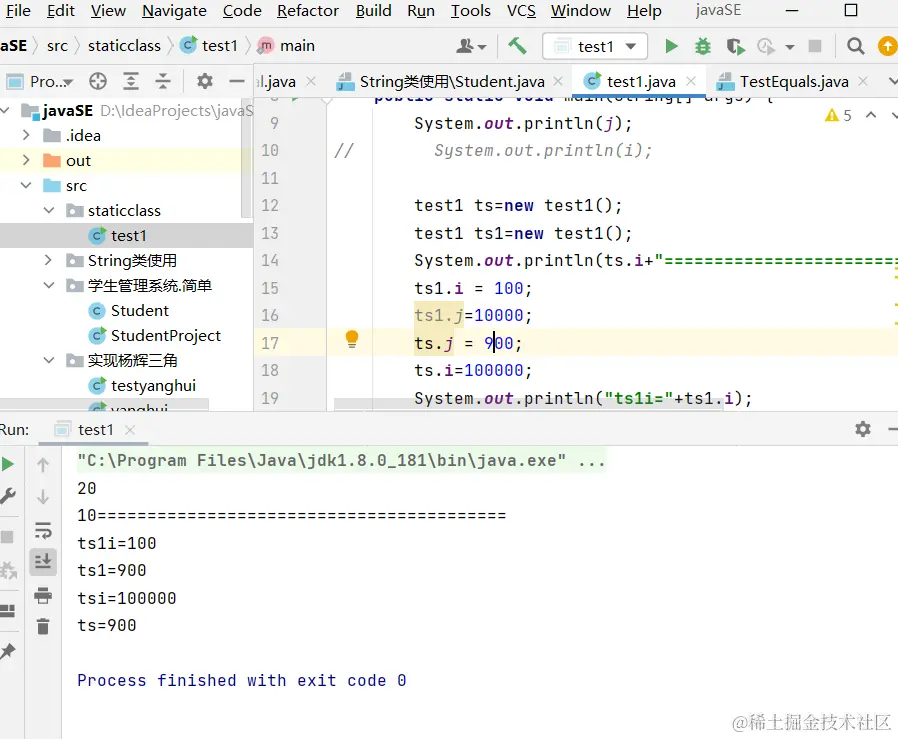The image size is (898, 739).
Task: Go to previous highlighted error arrow
Action: [871, 115]
